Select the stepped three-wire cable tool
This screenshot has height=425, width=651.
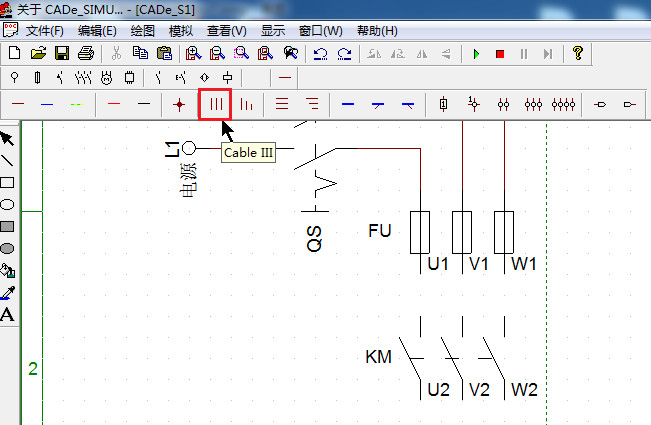point(246,104)
